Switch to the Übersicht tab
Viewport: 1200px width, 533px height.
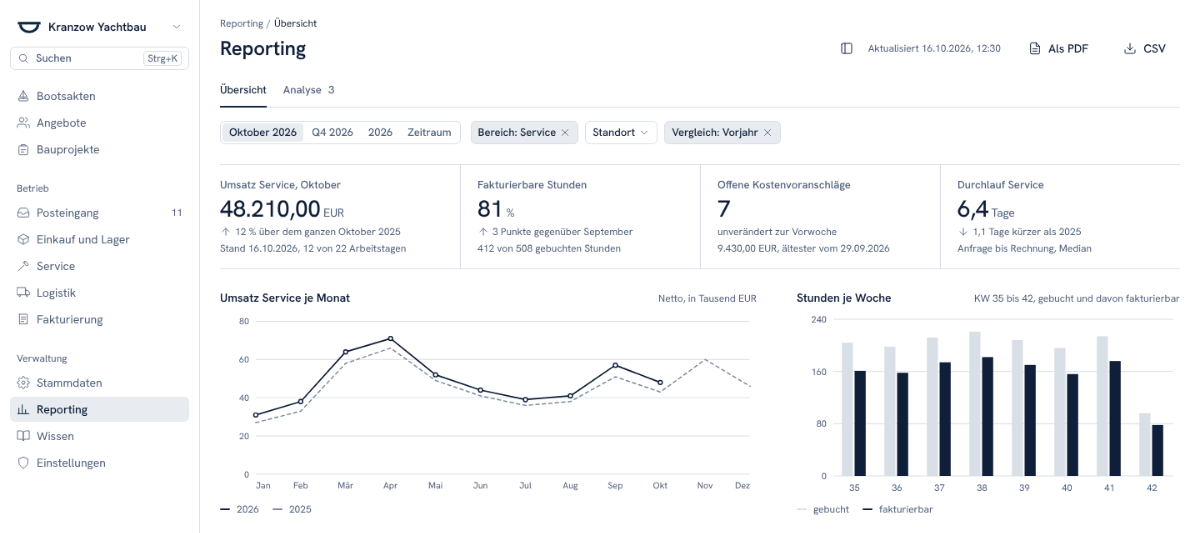(243, 90)
